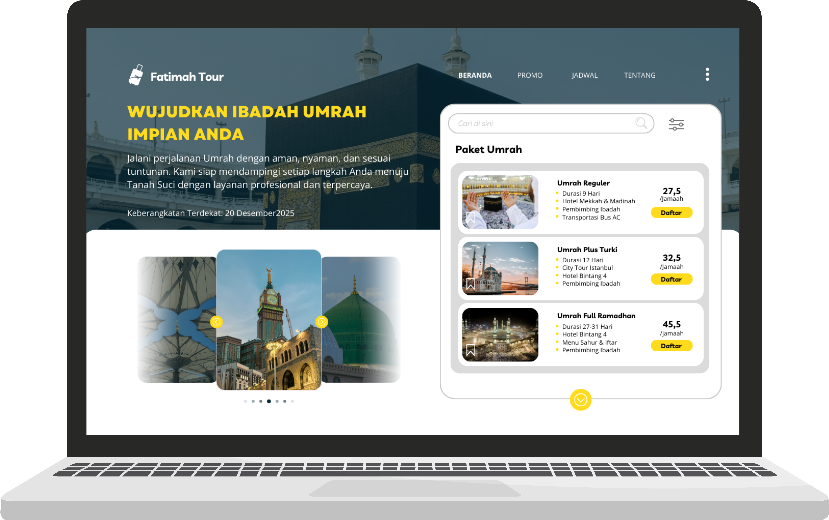829x520 pixels.
Task: Click the 27,5 price value
Action: coord(671,191)
